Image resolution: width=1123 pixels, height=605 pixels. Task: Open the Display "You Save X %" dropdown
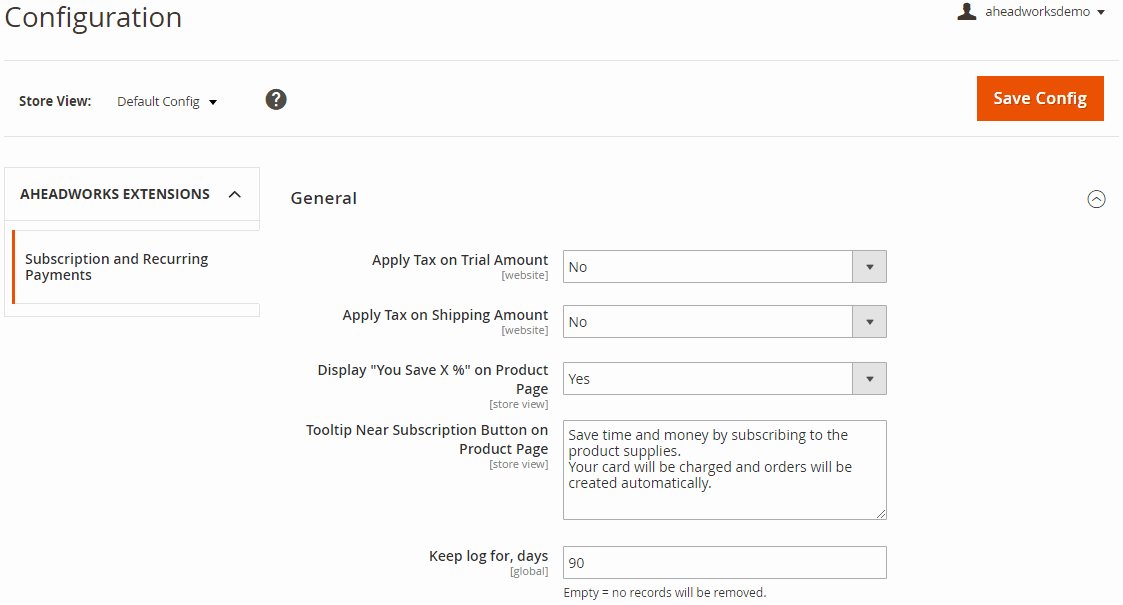coord(724,378)
